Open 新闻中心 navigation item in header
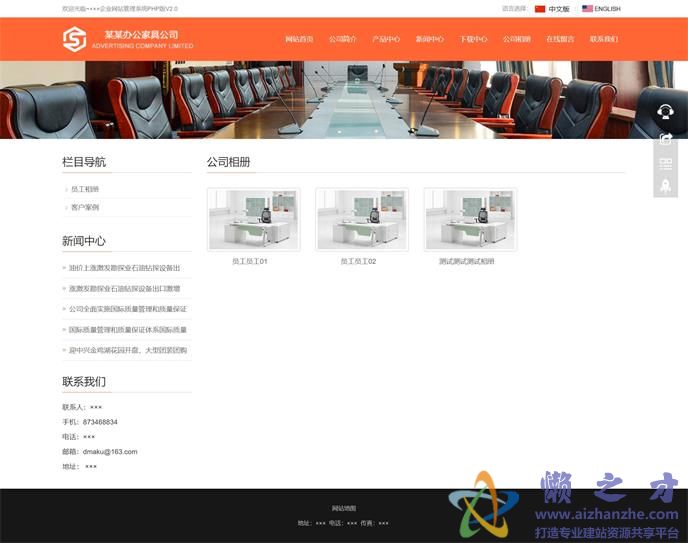The width and height of the screenshot is (688, 543). (430, 39)
